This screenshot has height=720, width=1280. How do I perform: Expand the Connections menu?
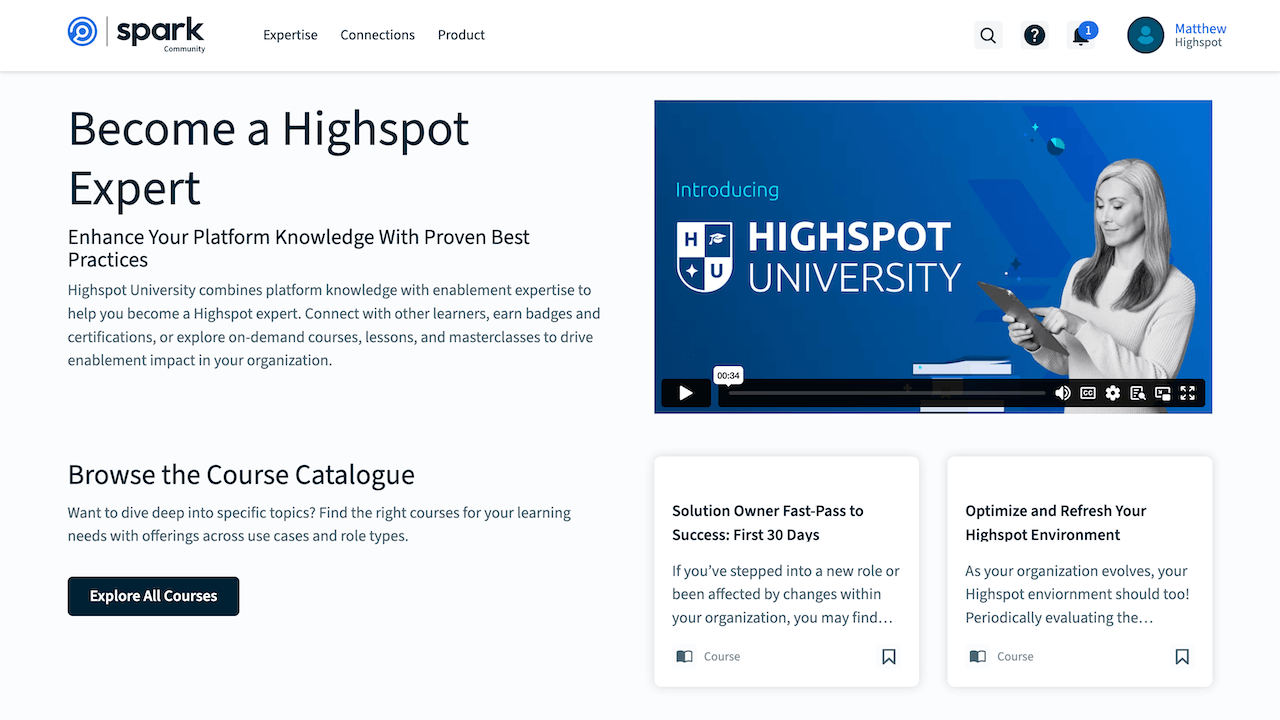tap(377, 35)
